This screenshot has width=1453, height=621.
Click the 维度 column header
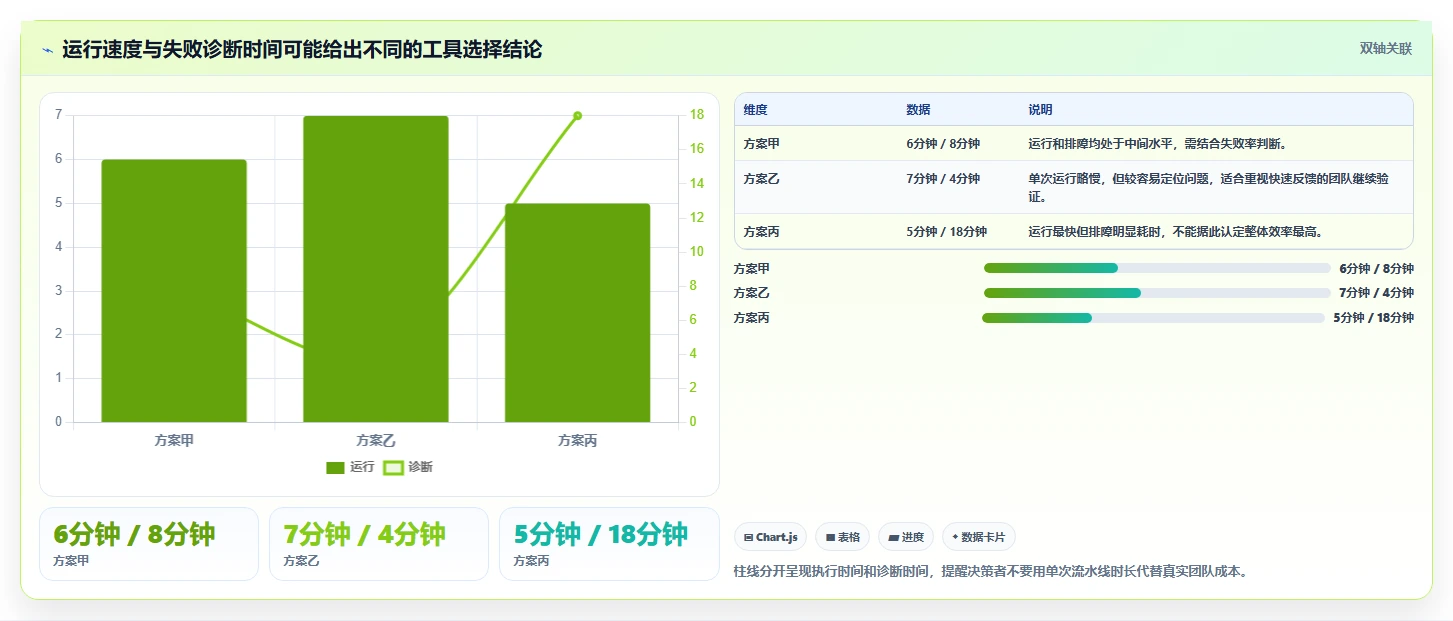tap(756, 110)
